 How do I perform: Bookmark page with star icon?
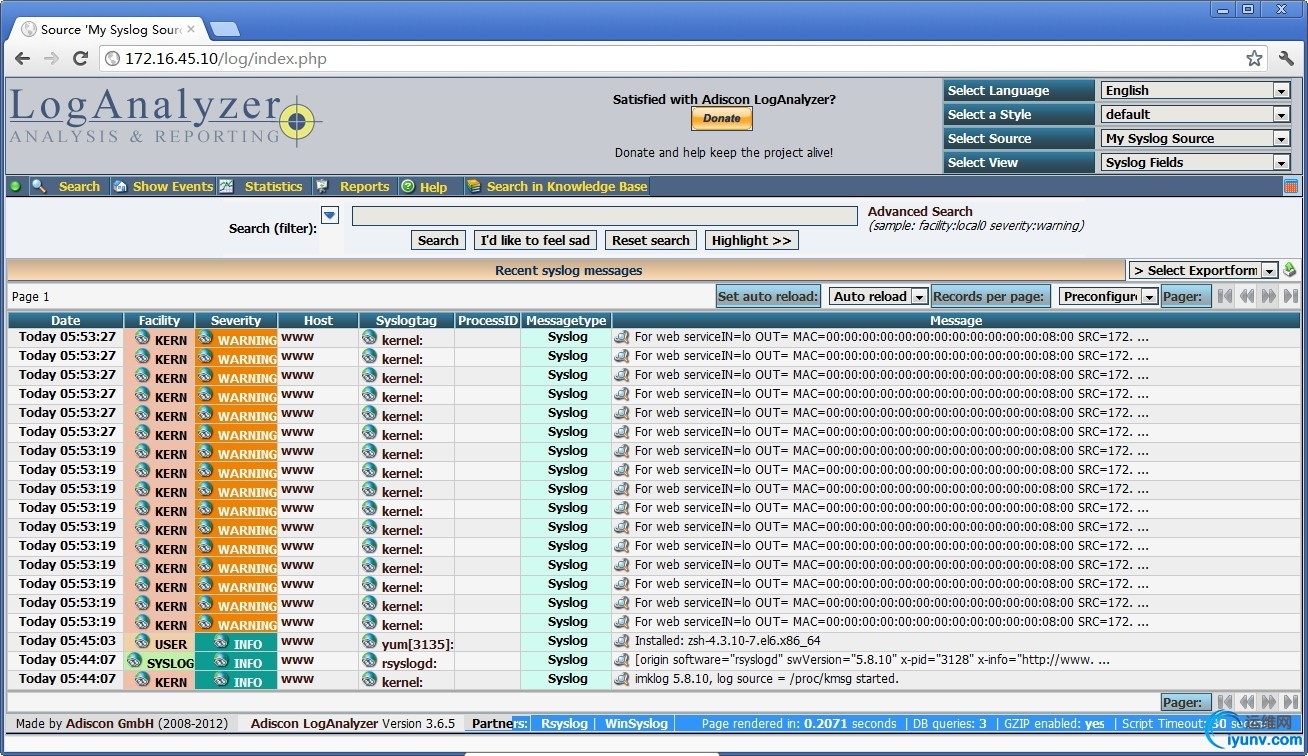pyautogui.click(x=1254, y=59)
